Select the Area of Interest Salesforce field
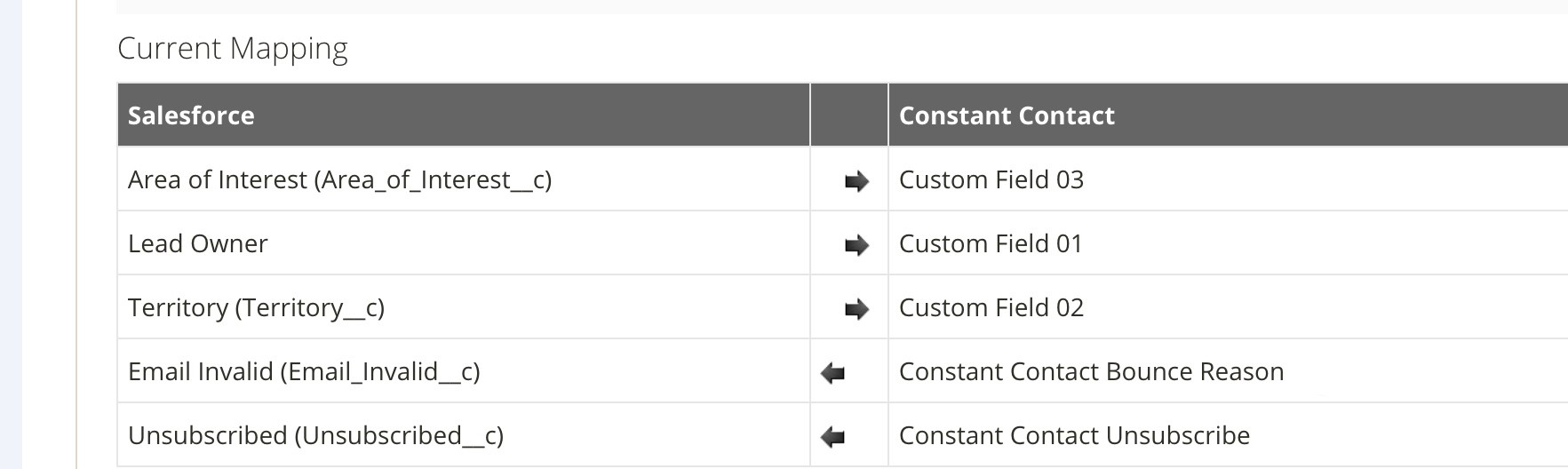 [463, 179]
